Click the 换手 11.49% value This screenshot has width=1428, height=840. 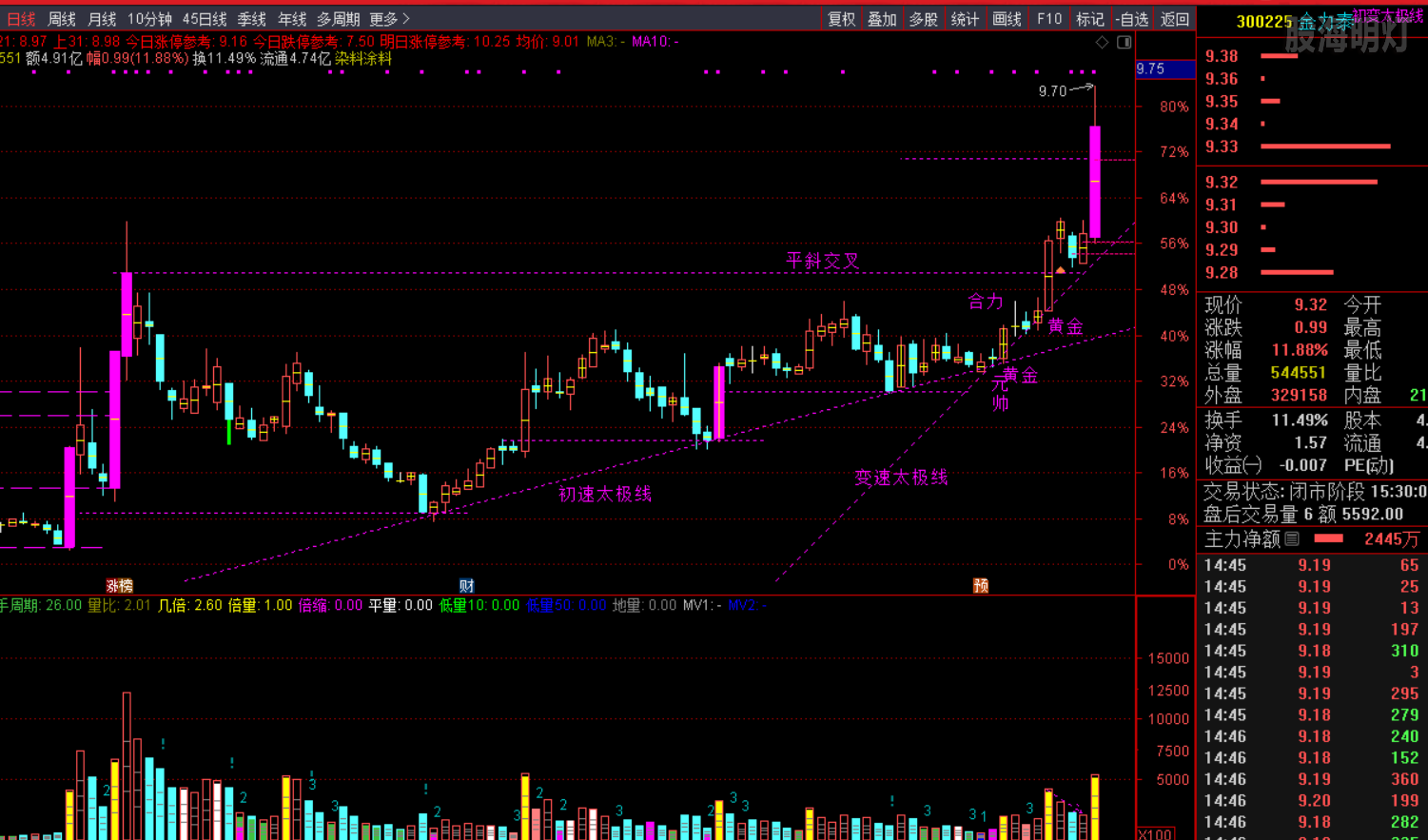coord(1300,420)
